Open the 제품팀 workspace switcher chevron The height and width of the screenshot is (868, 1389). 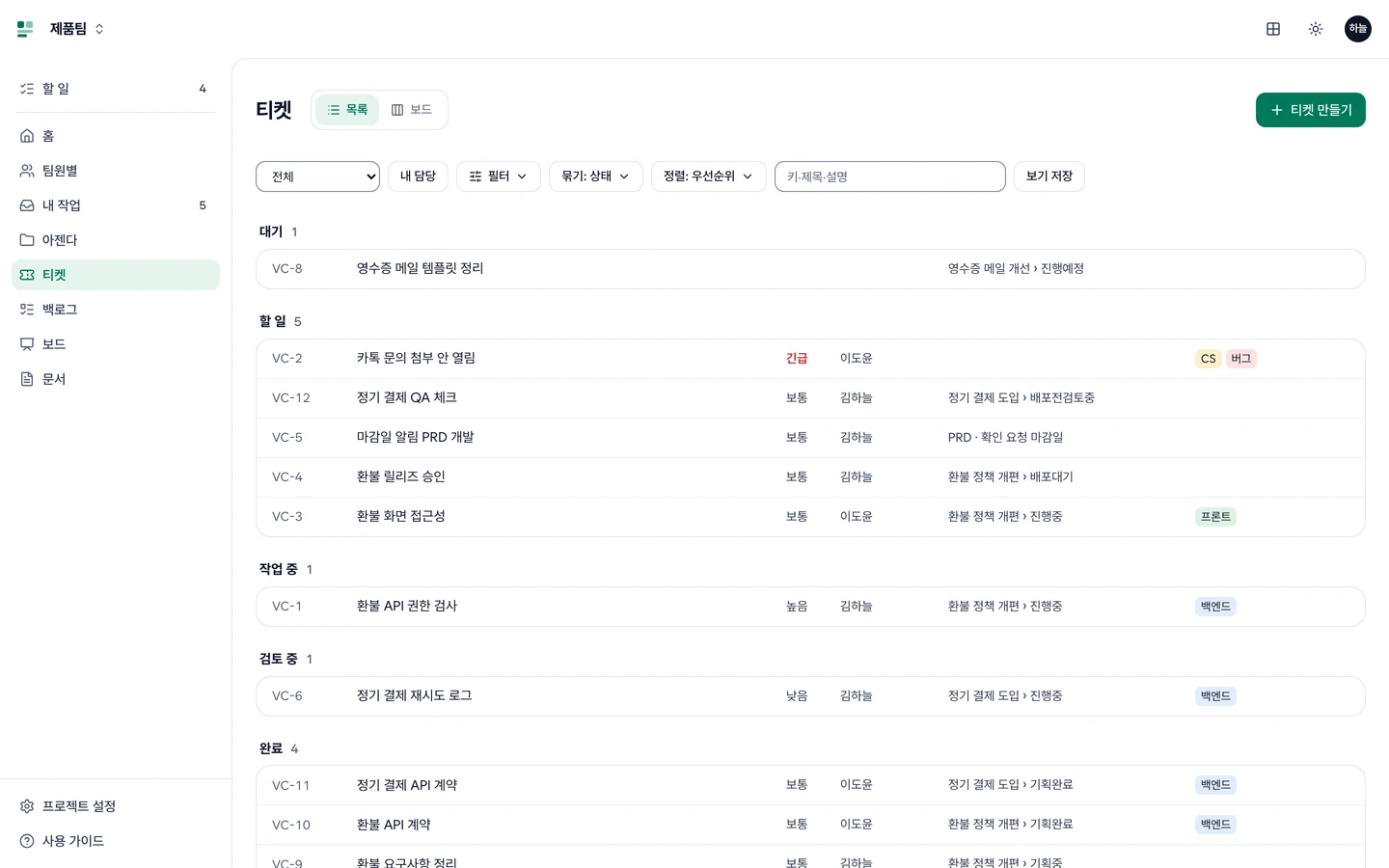point(99,29)
